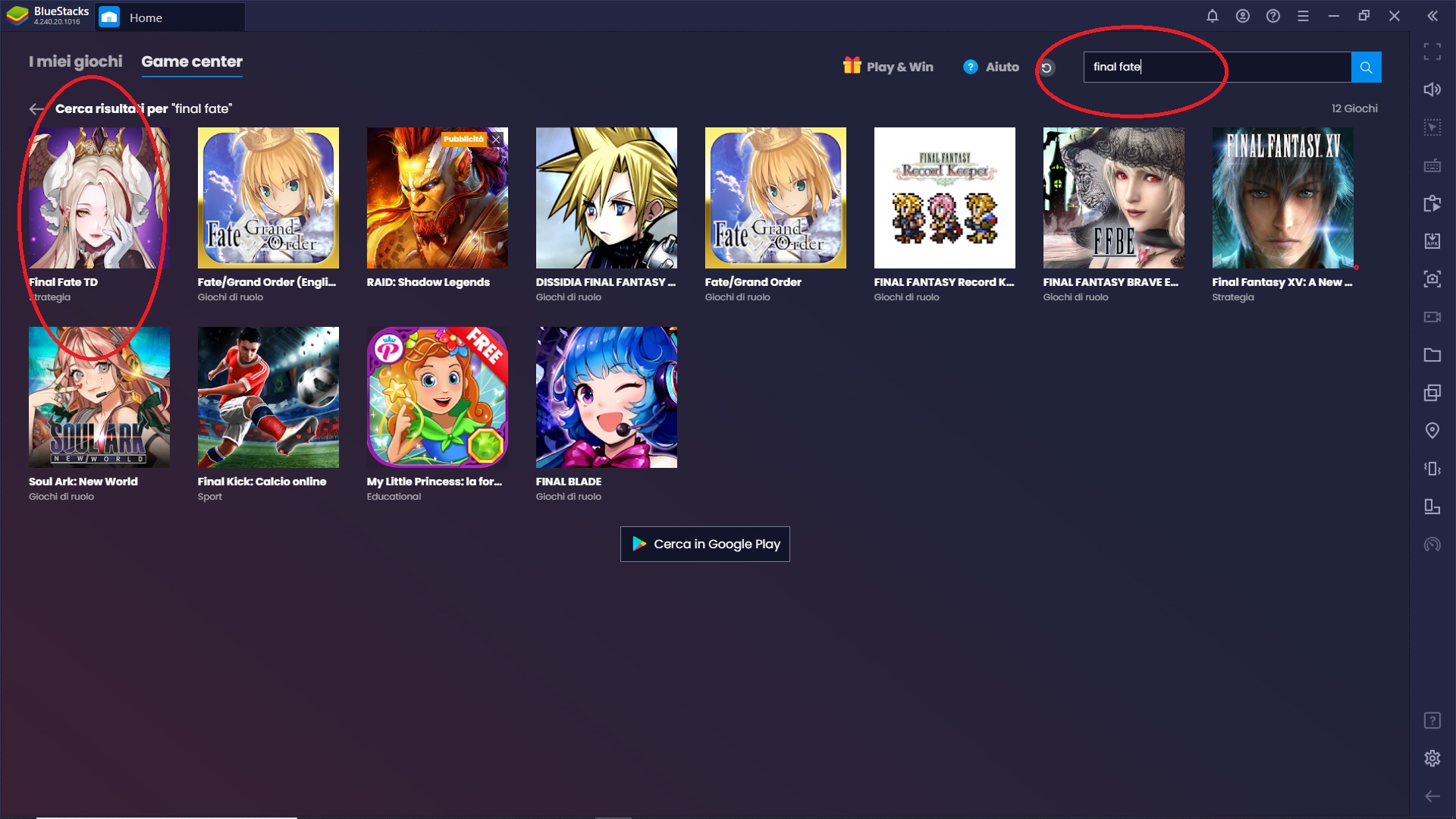Click the blue search magnifier button

(x=1366, y=67)
